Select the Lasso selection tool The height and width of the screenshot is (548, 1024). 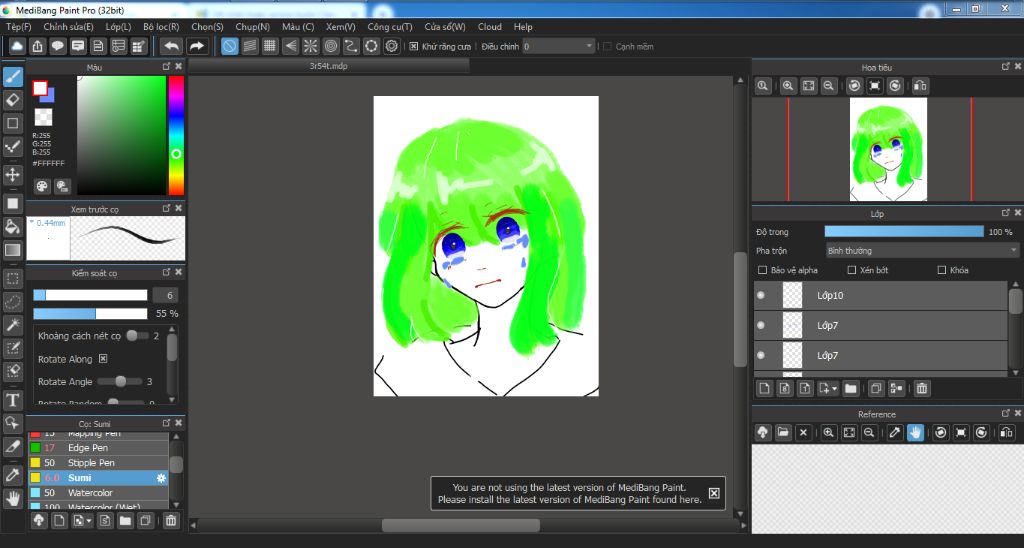[x=12, y=302]
